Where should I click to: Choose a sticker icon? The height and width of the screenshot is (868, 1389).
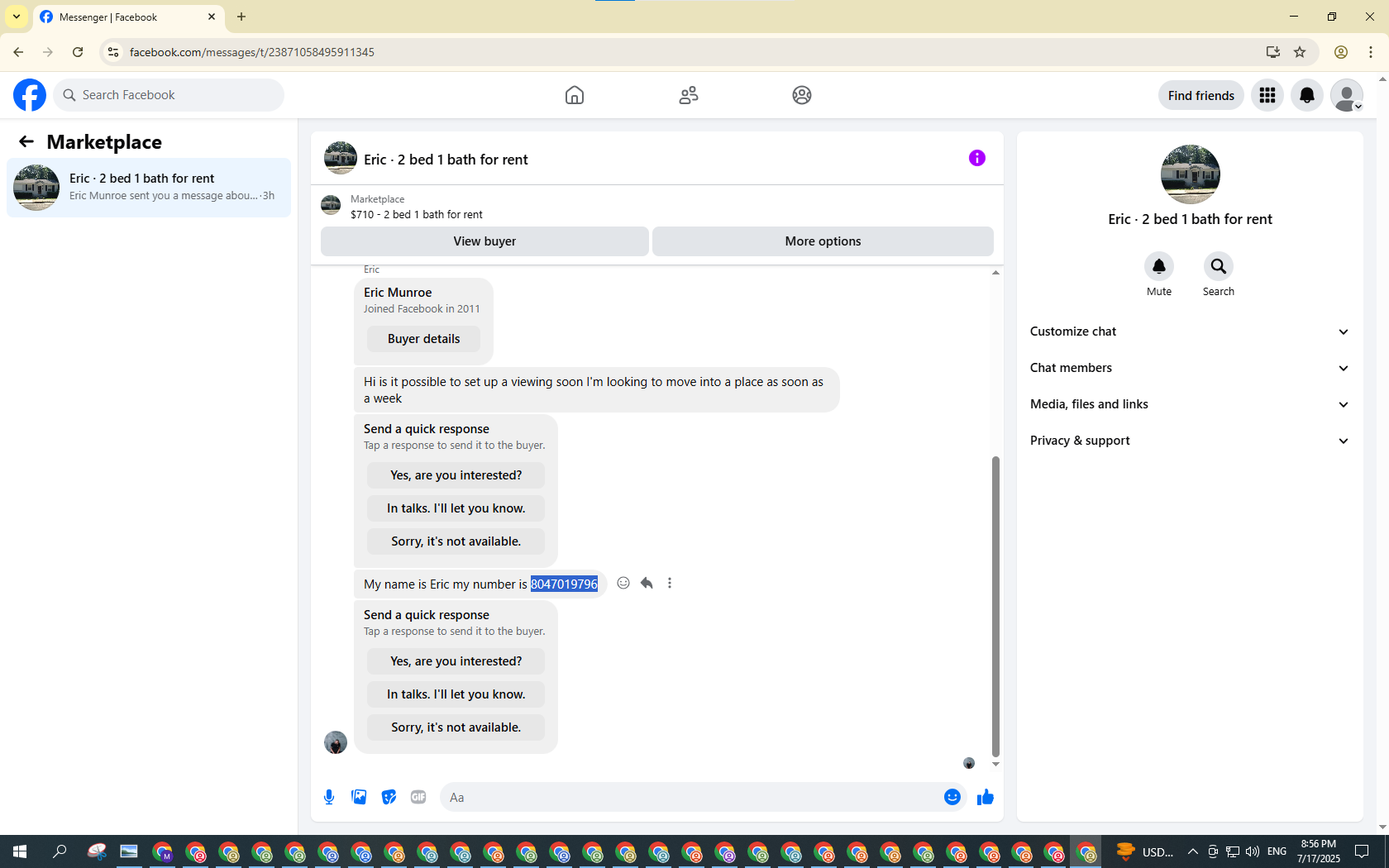pyautogui.click(x=389, y=797)
